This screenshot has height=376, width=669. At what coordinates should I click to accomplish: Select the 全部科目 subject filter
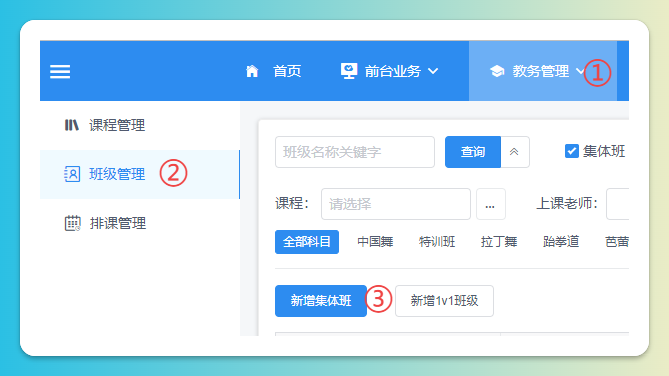[x=307, y=242]
